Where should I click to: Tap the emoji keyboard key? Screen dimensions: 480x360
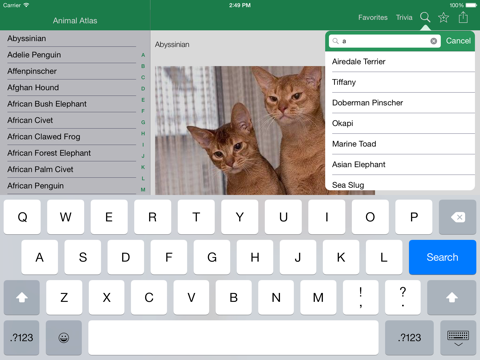64,338
